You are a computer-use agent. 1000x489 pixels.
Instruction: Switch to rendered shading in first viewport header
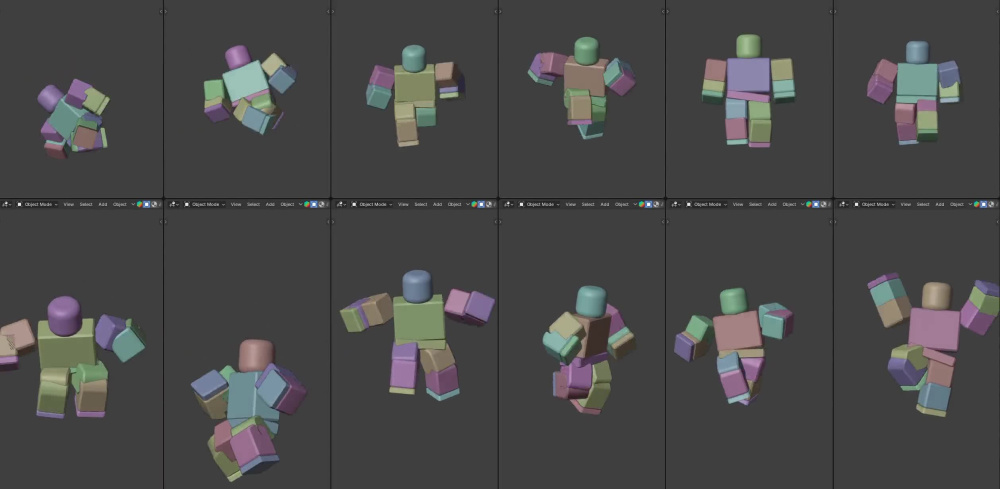coord(154,204)
